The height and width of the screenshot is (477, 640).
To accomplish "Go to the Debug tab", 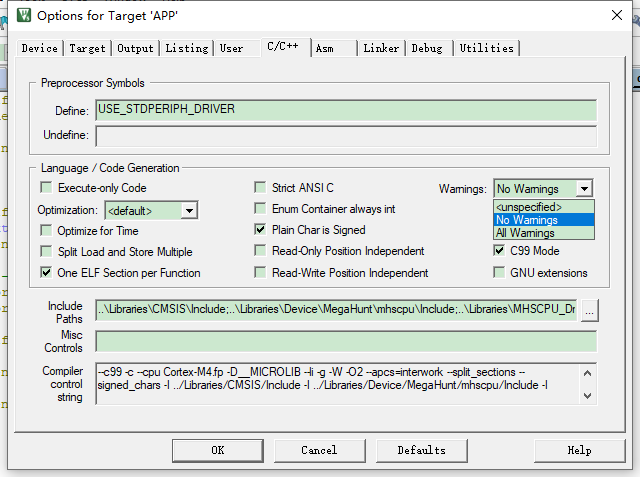I will [427, 48].
